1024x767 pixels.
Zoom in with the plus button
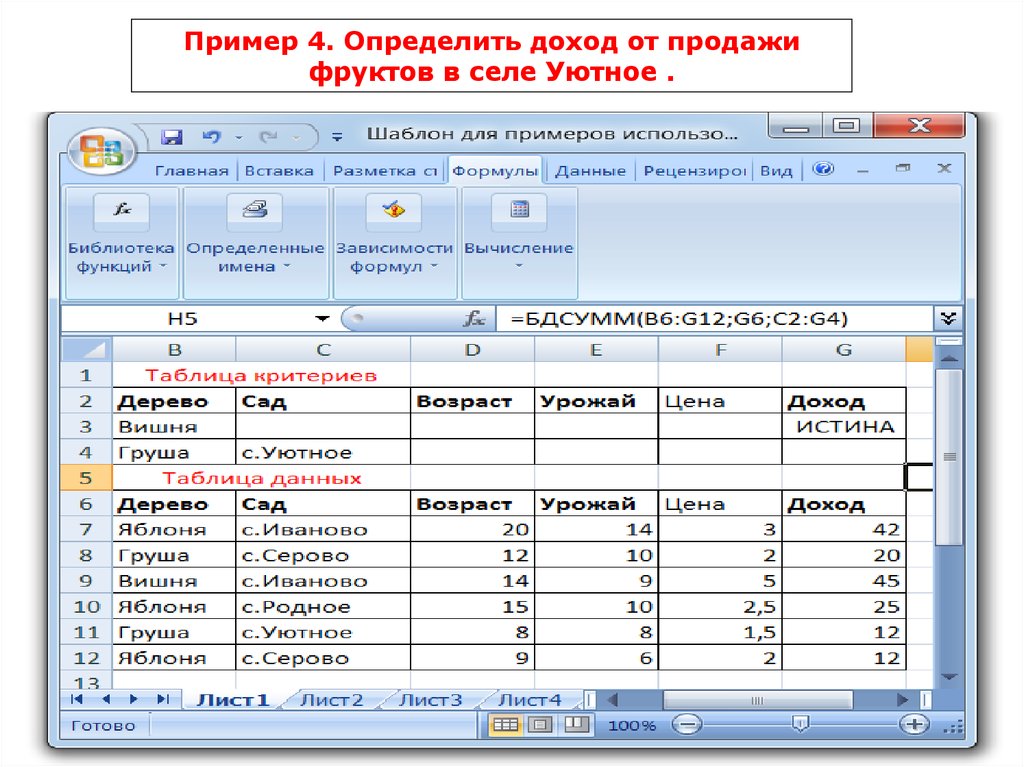pos(912,724)
